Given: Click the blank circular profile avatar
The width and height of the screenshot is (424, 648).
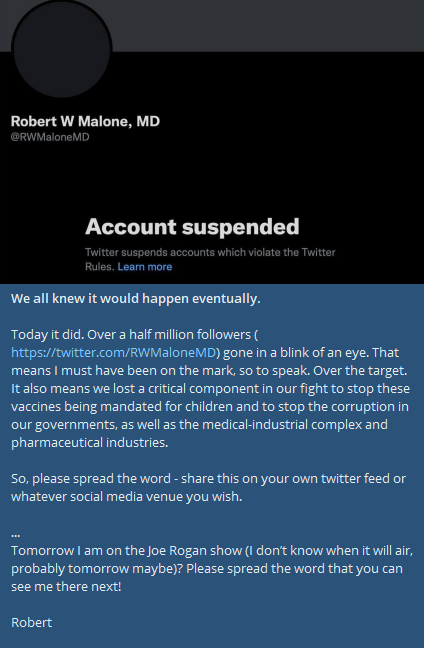Looking at the screenshot, I should point(62,48).
